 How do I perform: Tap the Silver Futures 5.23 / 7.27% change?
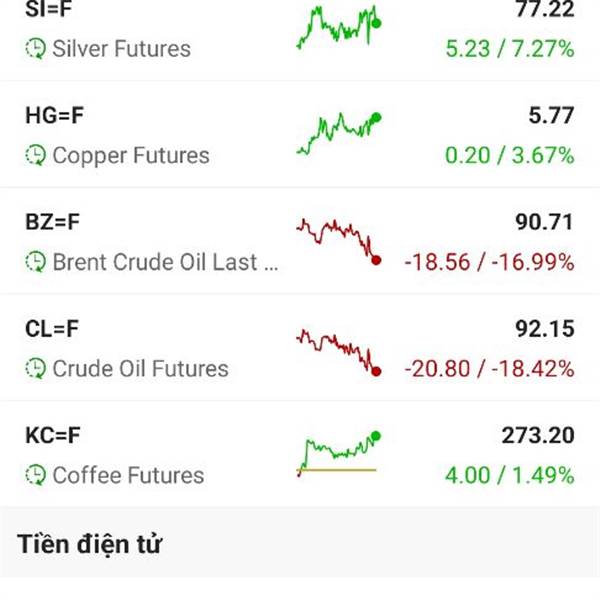click(x=510, y=48)
